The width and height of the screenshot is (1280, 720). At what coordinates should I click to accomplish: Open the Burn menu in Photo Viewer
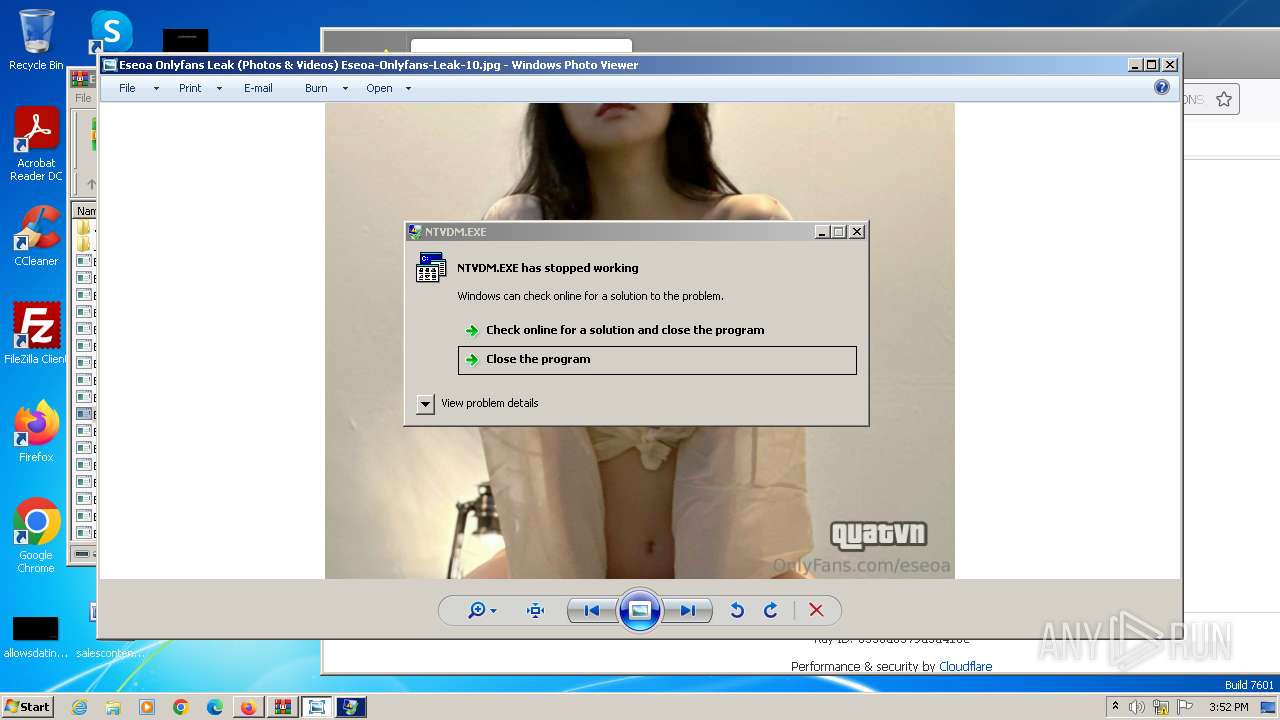click(x=316, y=88)
